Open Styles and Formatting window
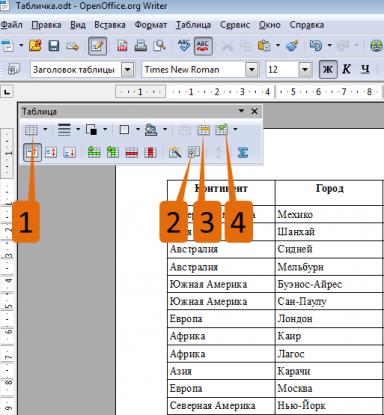Screen dimensions: 384x415 [x=14, y=70]
